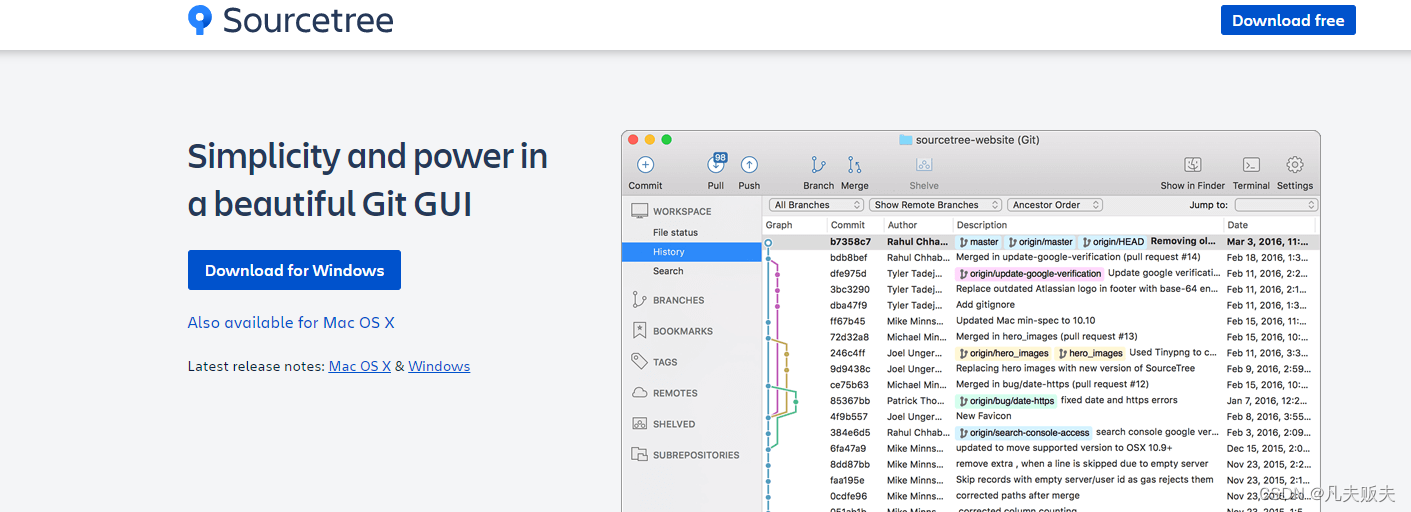The height and width of the screenshot is (512, 1411).
Task: Click the Merge toolbar icon
Action: click(x=854, y=165)
